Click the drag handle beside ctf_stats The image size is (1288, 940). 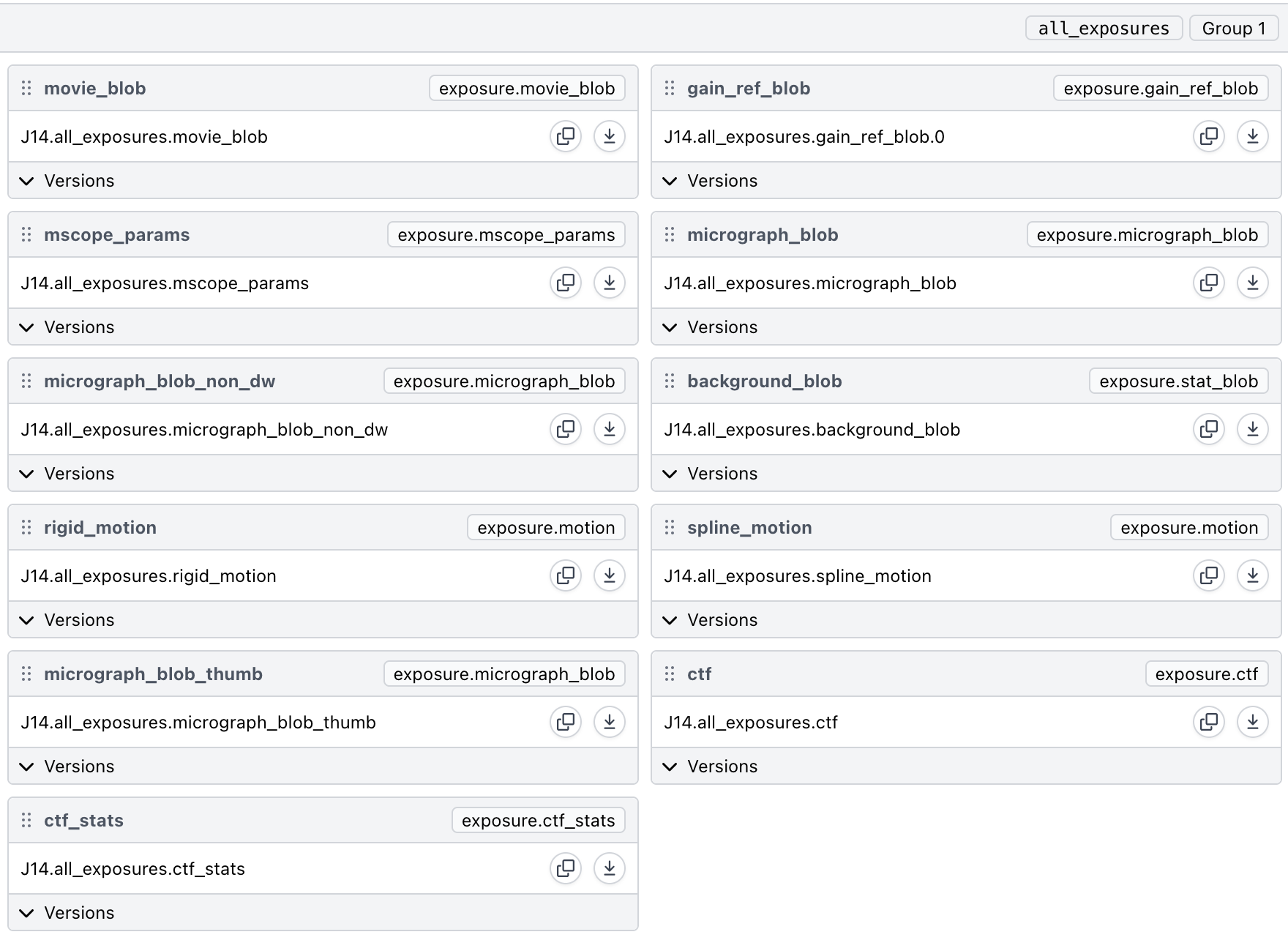[26, 821]
